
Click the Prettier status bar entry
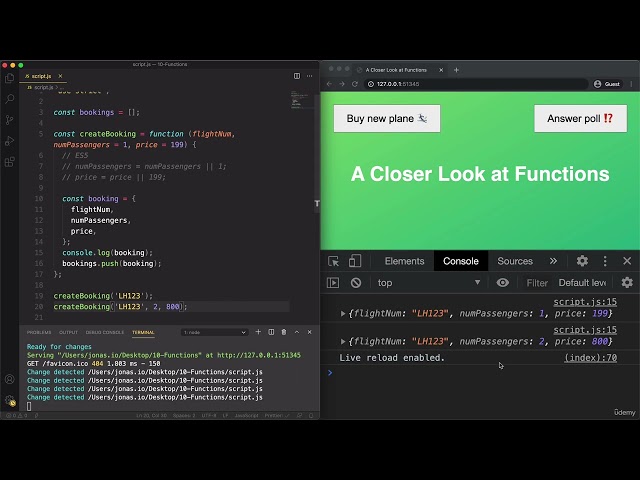tap(277, 416)
